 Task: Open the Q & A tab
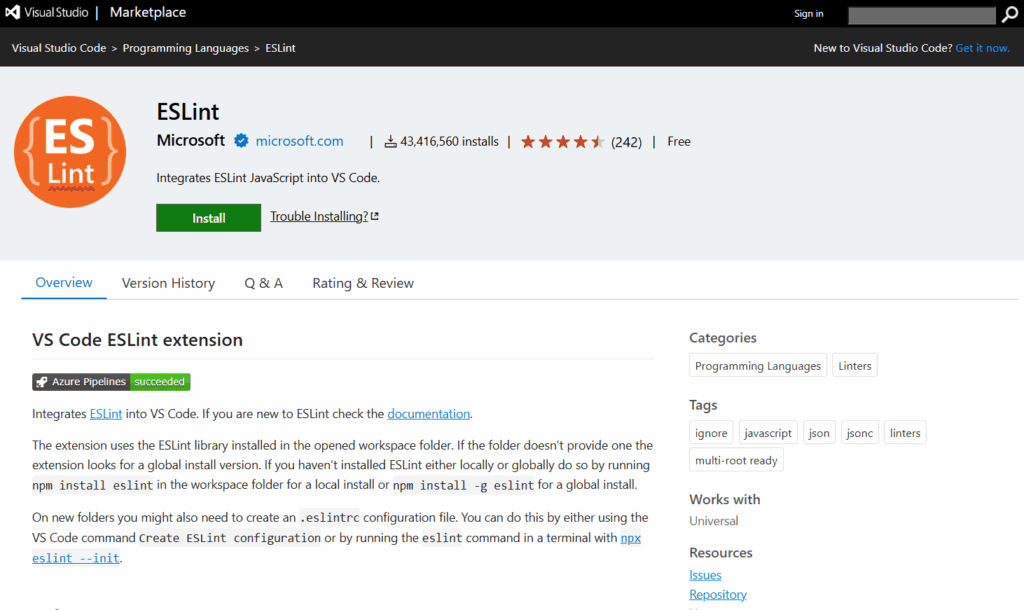[x=263, y=283]
